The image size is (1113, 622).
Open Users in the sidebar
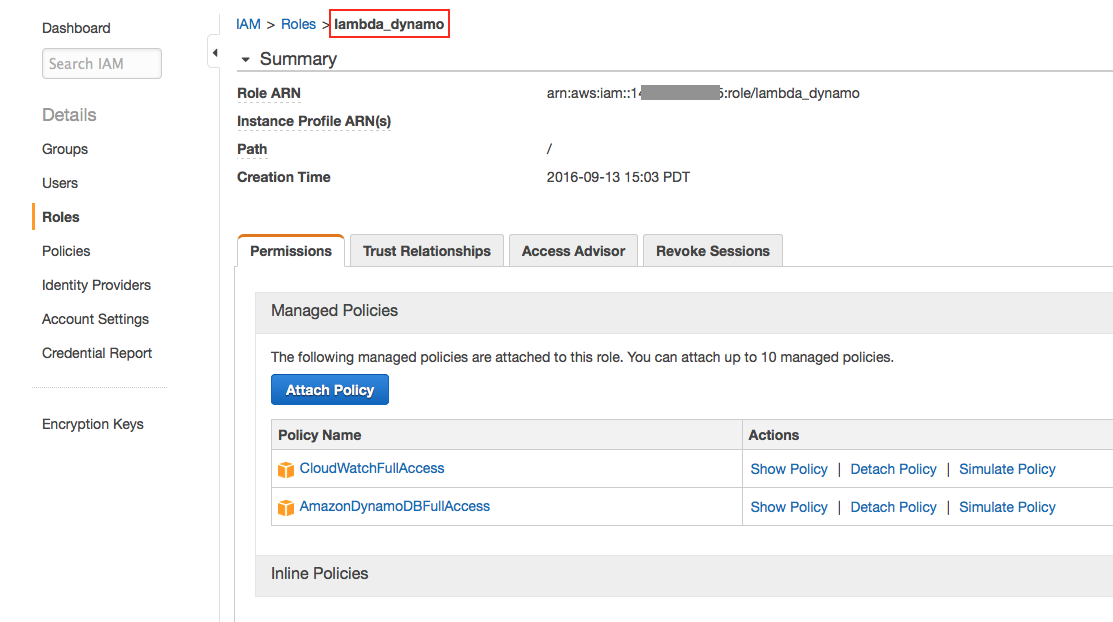click(60, 183)
